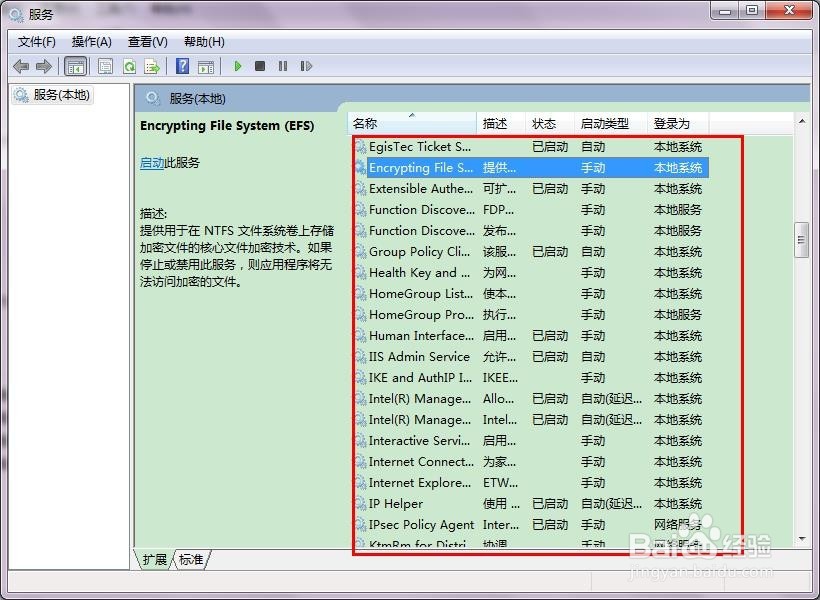Click the Forward arrow toolbar icon
The width and height of the screenshot is (820, 600).
(44, 66)
